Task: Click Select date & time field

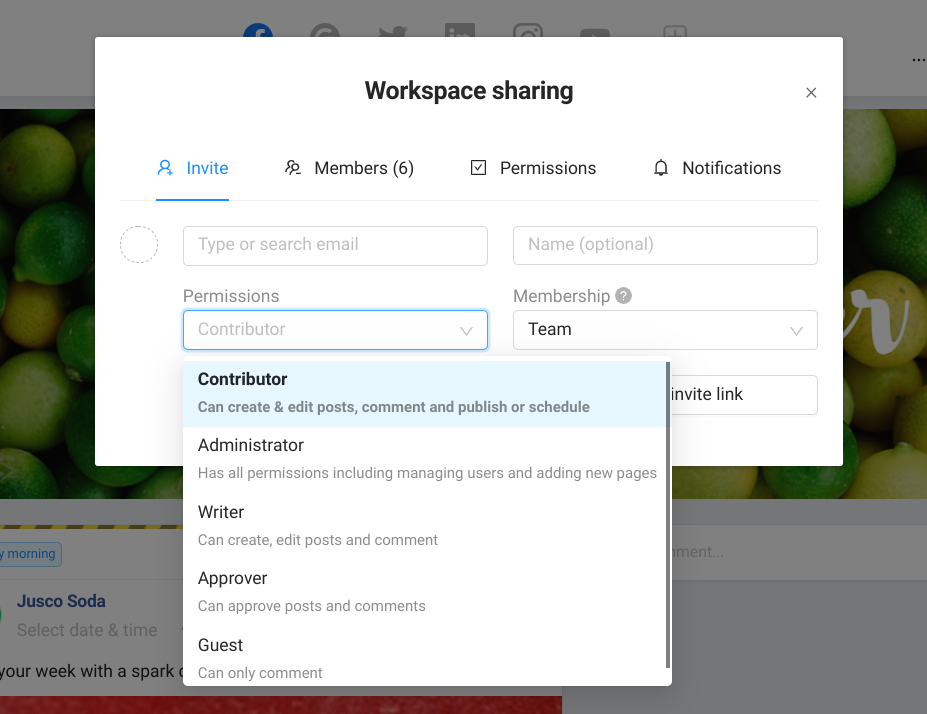Action: coord(87,630)
